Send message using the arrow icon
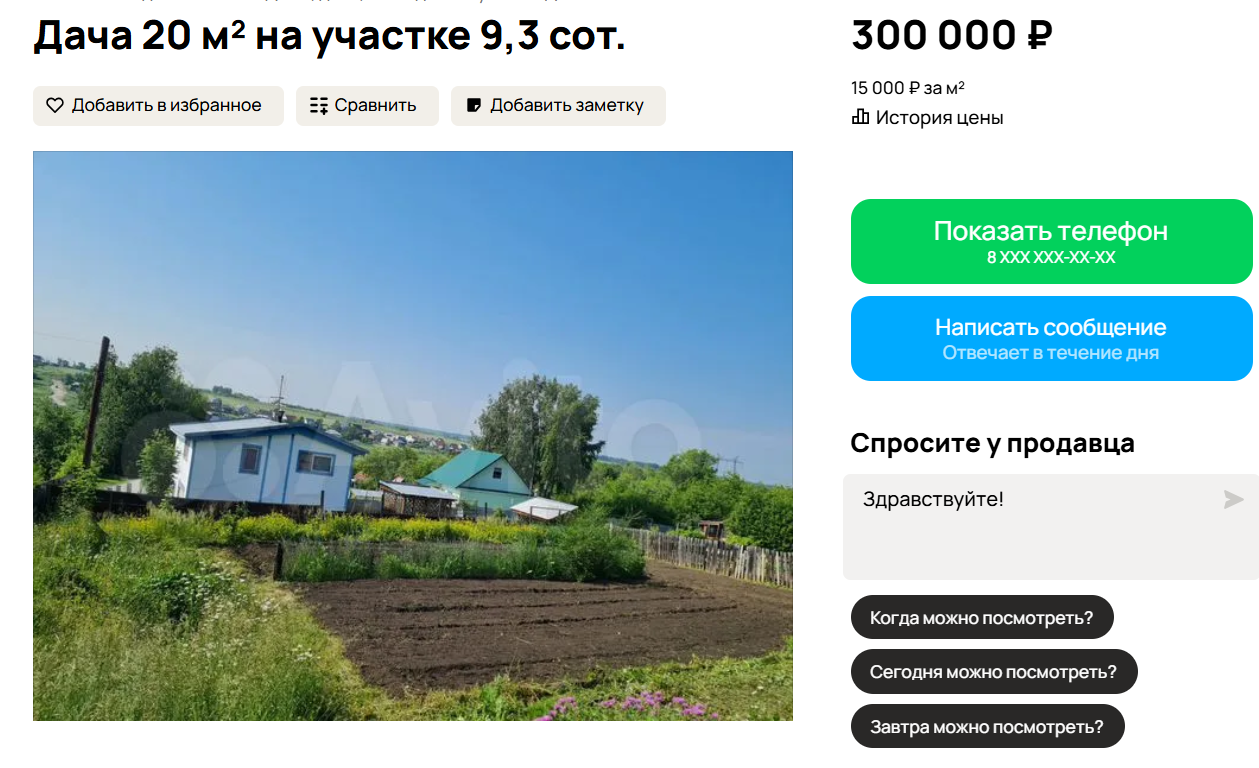The width and height of the screenshot is (1259, 768). [x=1233, y=499]
